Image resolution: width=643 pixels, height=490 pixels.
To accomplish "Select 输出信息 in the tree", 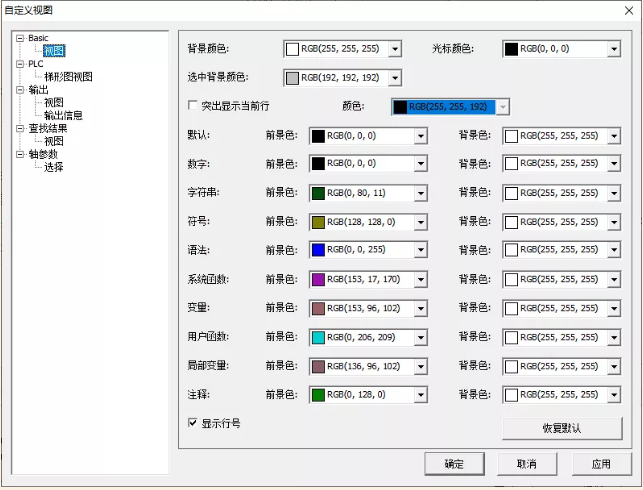I will 63,115.
